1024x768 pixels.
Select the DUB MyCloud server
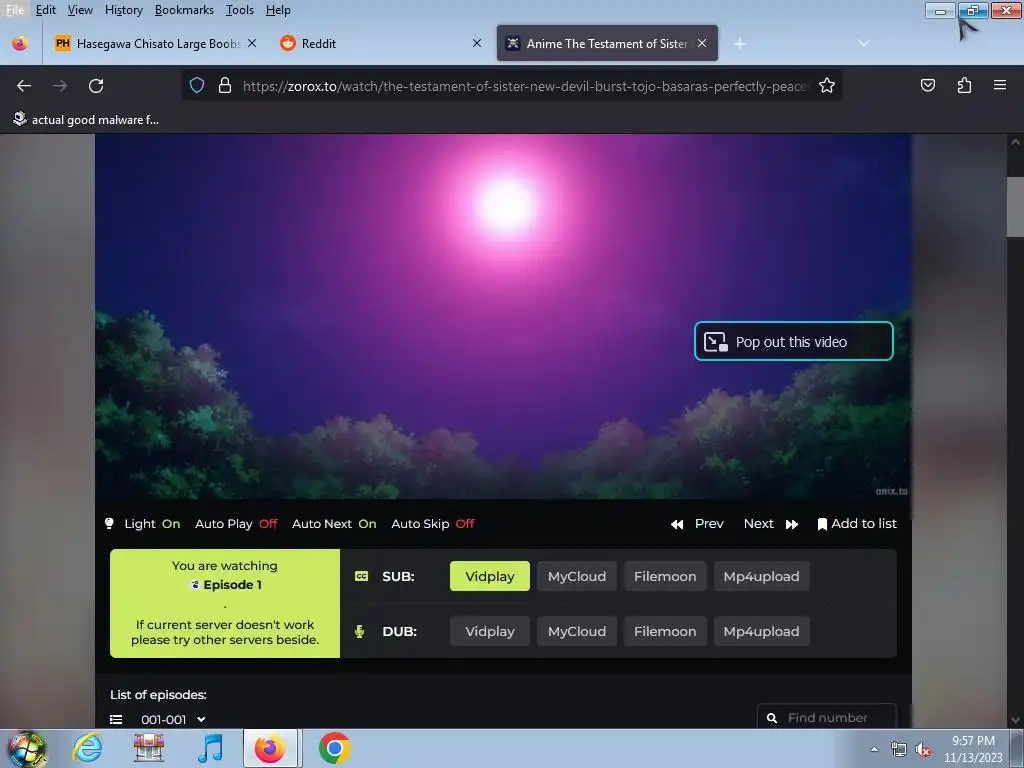point(577,632)
